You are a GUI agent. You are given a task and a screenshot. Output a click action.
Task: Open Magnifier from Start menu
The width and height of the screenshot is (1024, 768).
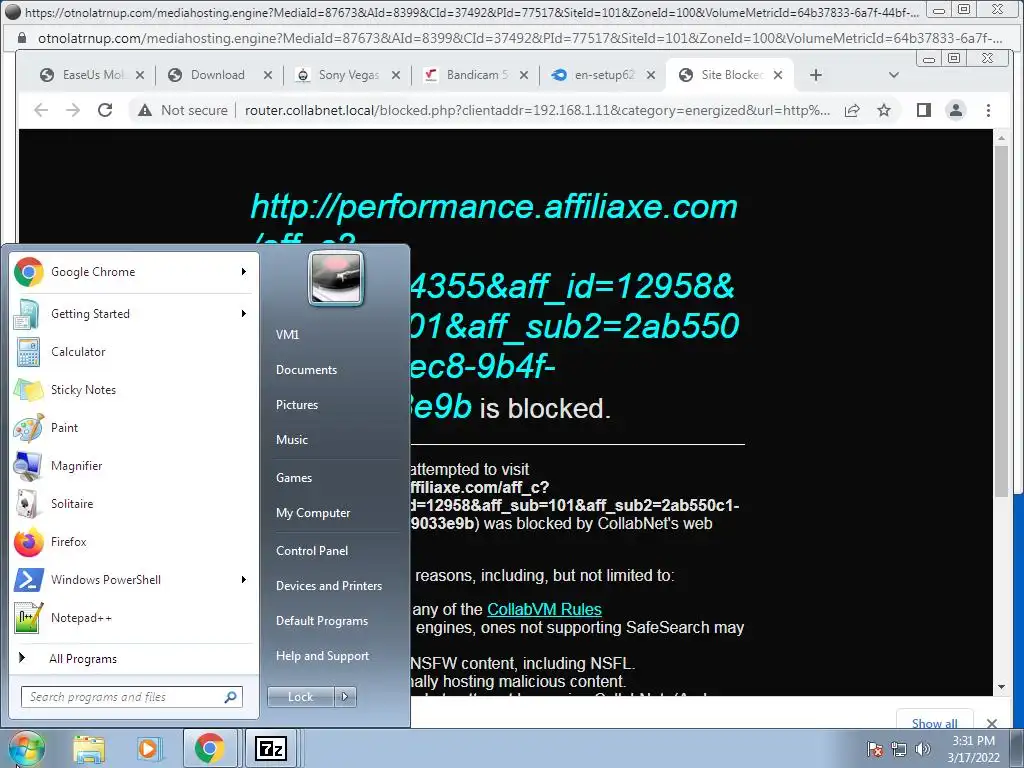[135, 466]
